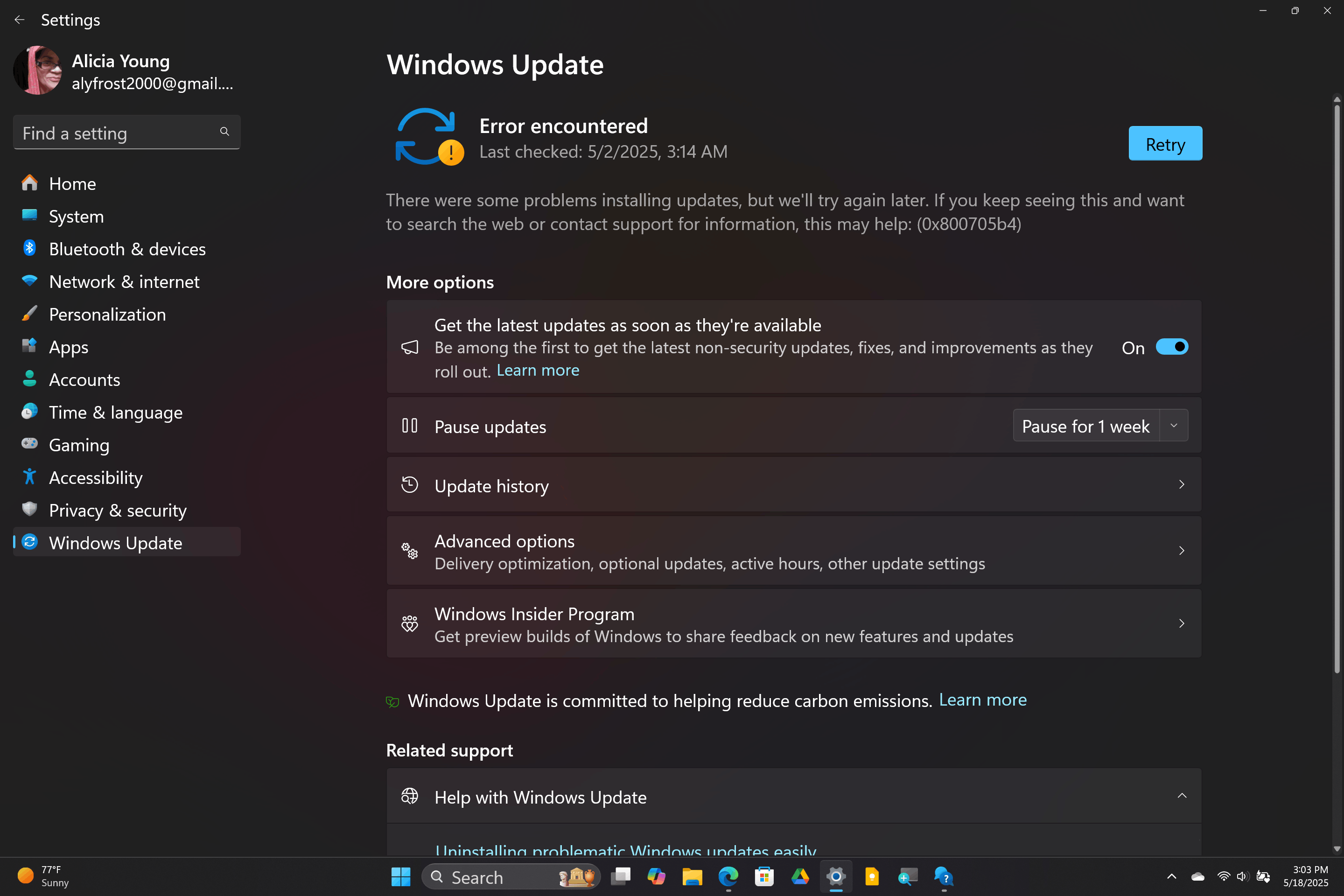Open Microsoft Edge from the taskbar

[728, 876]
